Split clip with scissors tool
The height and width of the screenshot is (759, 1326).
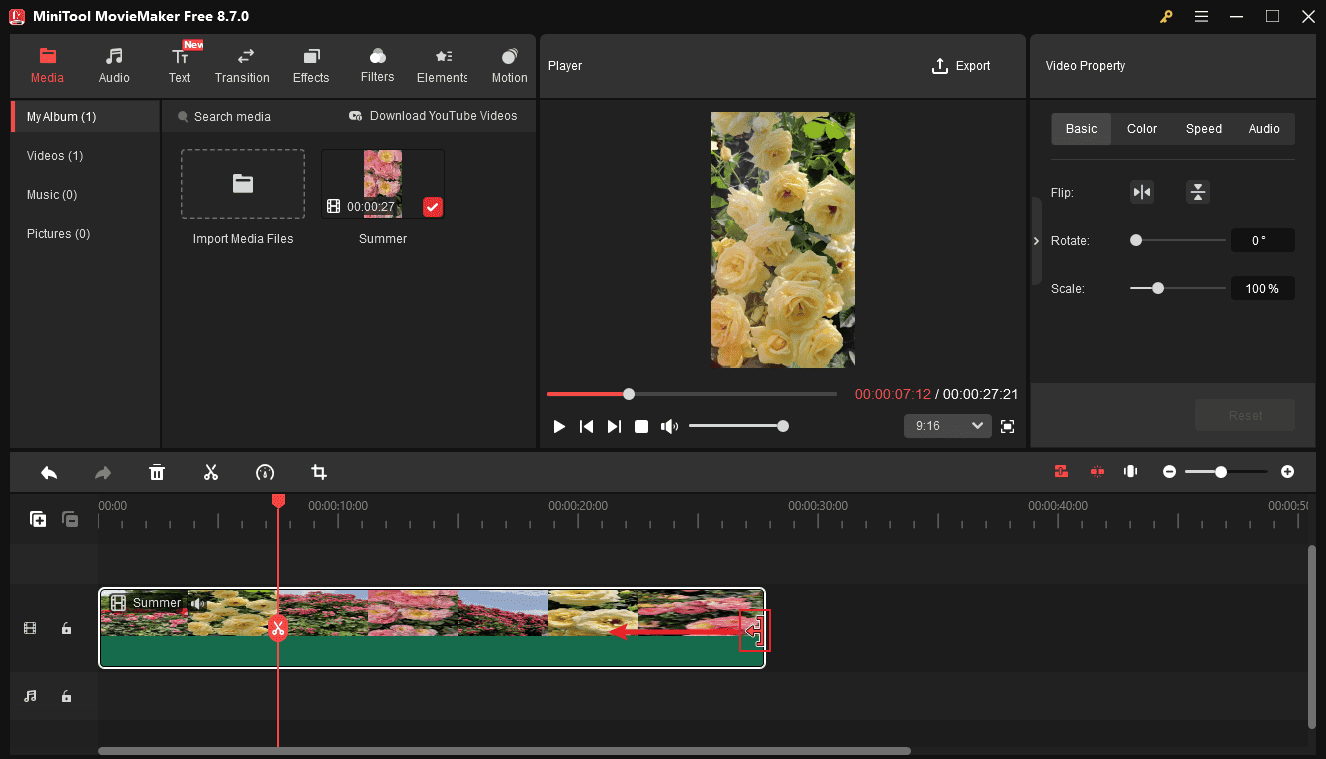pos(211,472)
